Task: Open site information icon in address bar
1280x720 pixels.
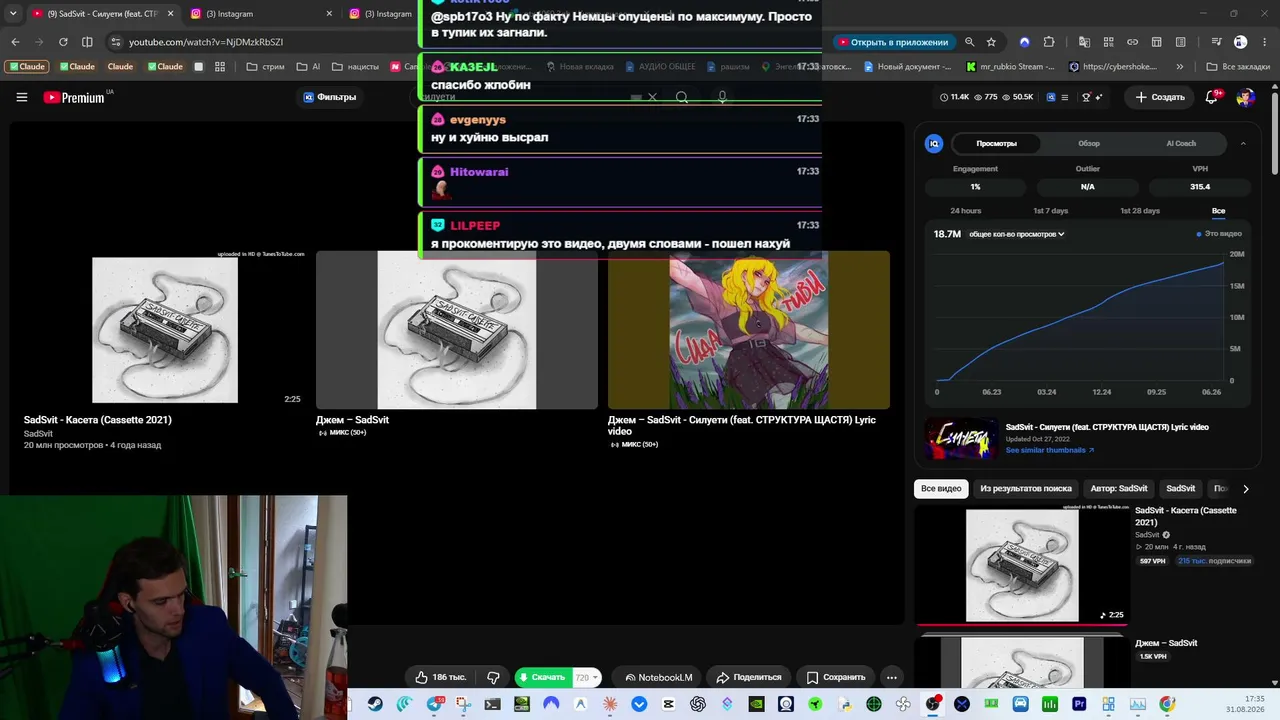Action: (115, 42)
